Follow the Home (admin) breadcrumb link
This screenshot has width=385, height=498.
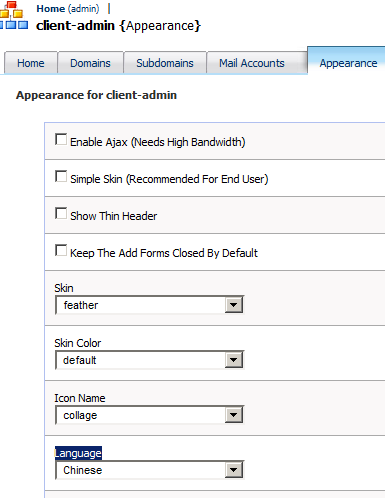tap(68, 9)
